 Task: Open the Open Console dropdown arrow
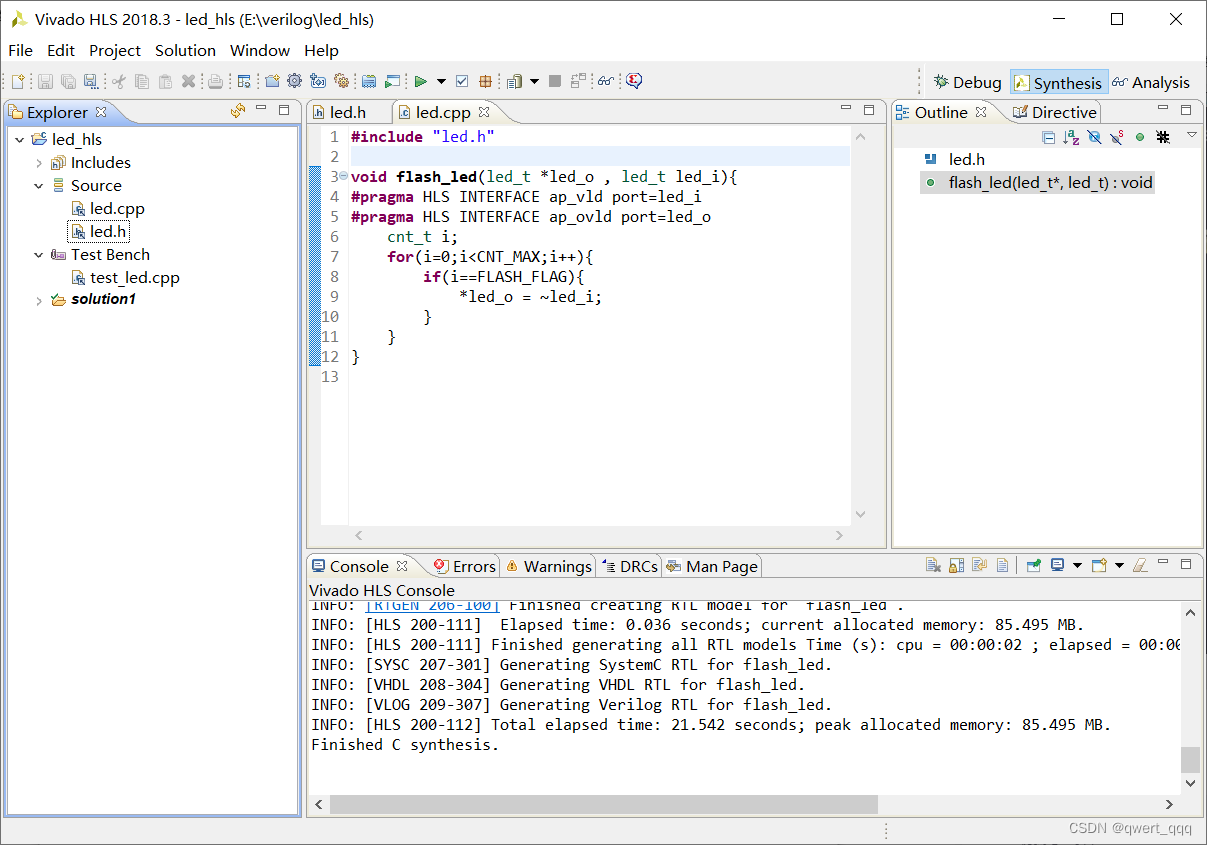(1119, 566)
